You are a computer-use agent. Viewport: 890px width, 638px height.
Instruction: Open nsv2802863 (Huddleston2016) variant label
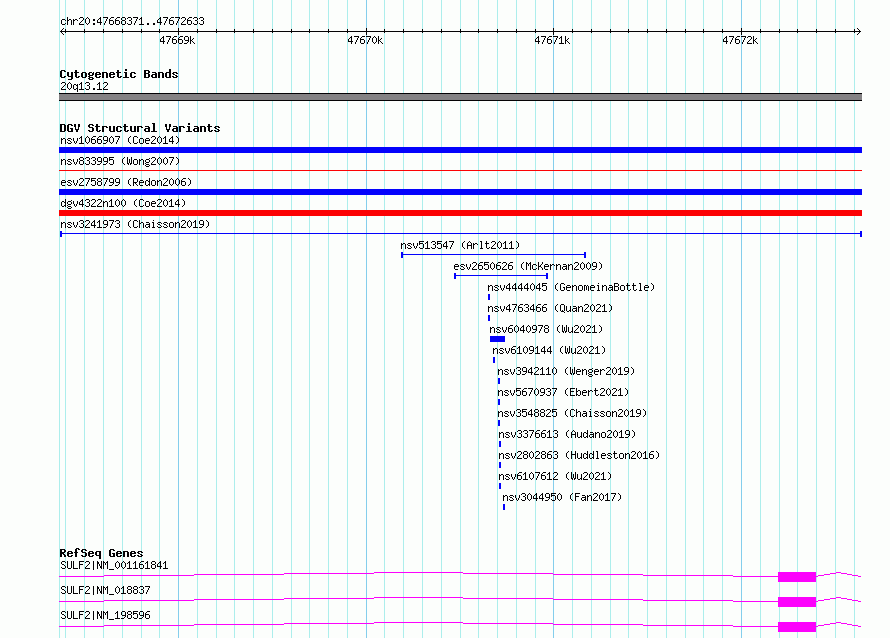pyautogui.click(x=579, y=455)
